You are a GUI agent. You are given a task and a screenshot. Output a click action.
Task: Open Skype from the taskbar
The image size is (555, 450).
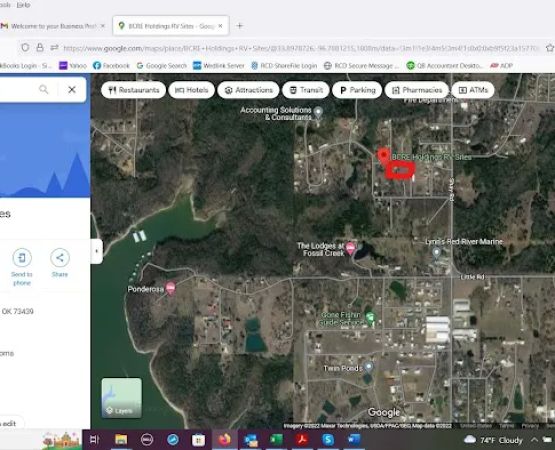point(328,440)
